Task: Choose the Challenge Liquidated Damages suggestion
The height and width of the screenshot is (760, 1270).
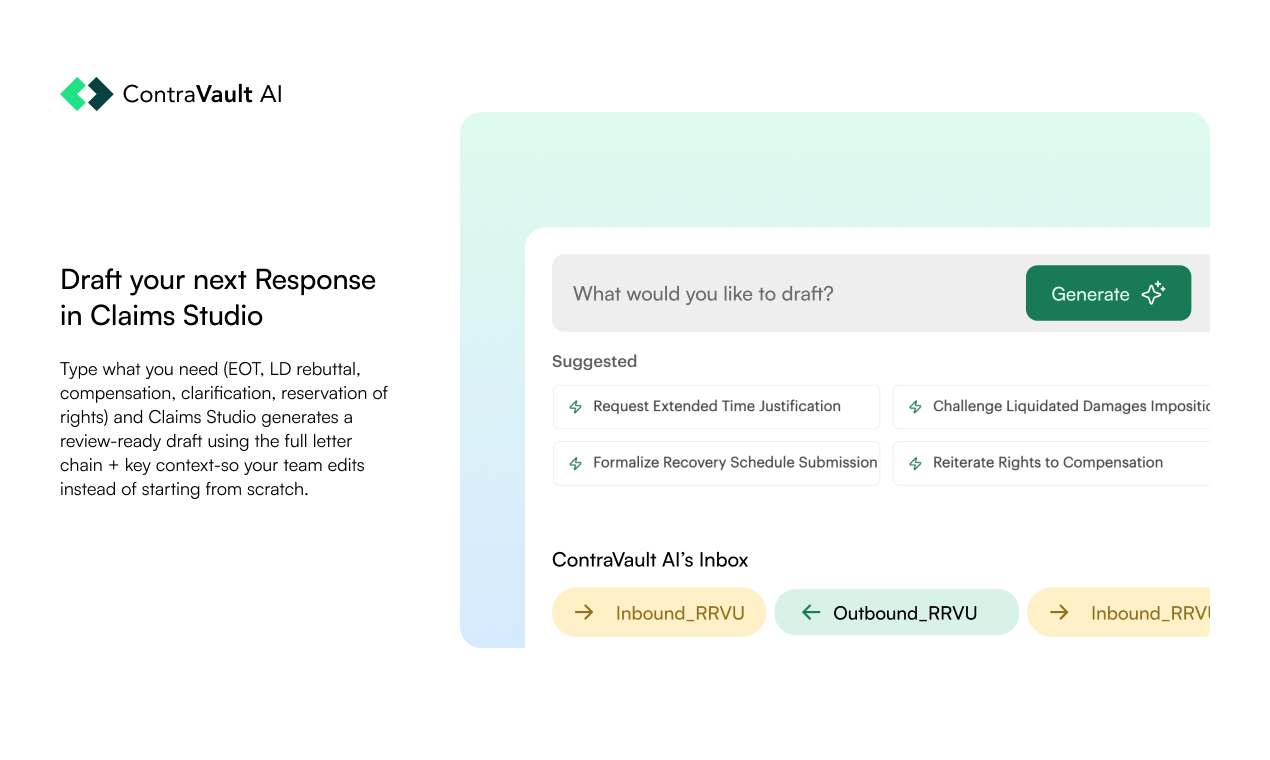Action: point(1070,407)
